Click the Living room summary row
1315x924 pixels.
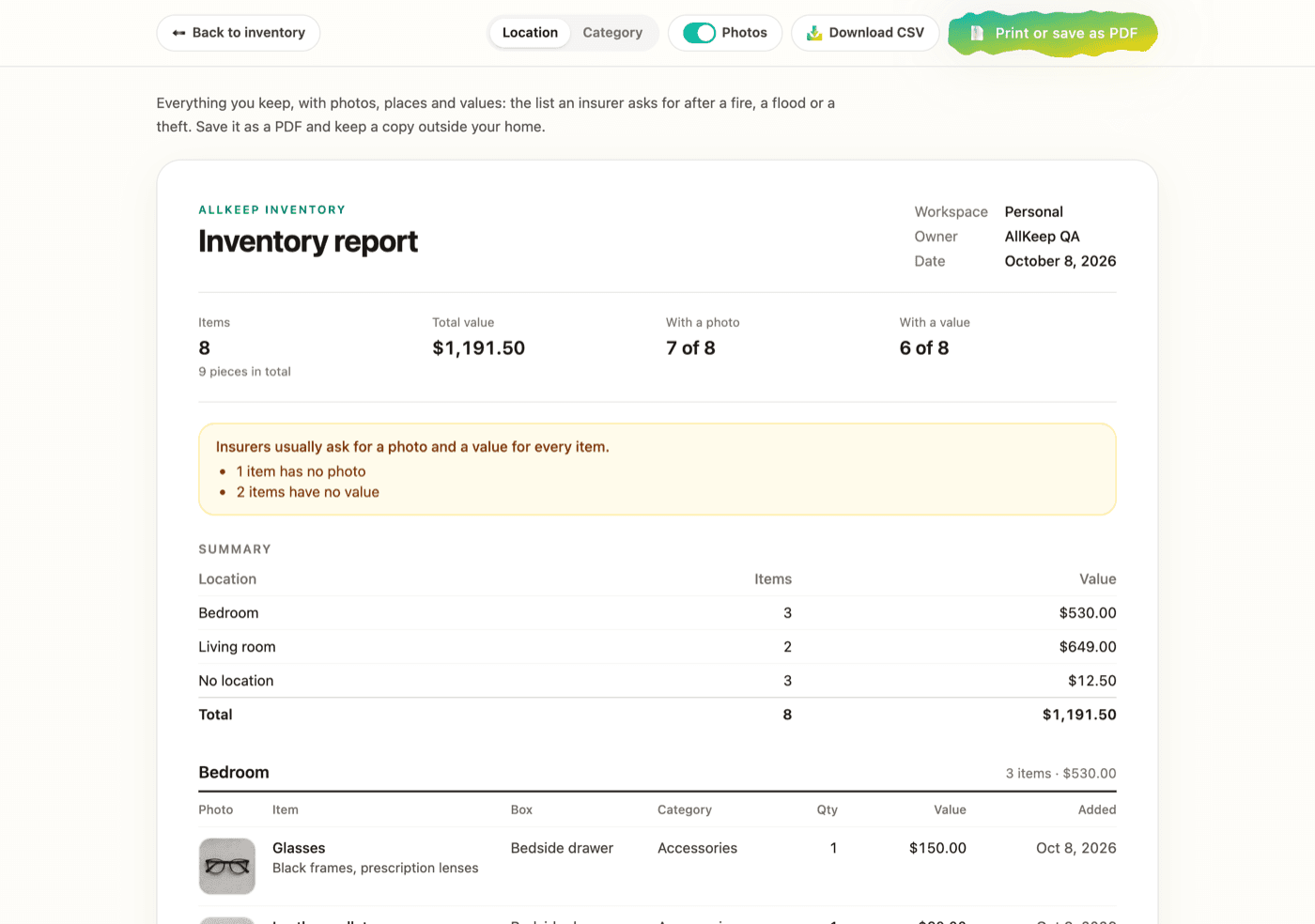657,647
